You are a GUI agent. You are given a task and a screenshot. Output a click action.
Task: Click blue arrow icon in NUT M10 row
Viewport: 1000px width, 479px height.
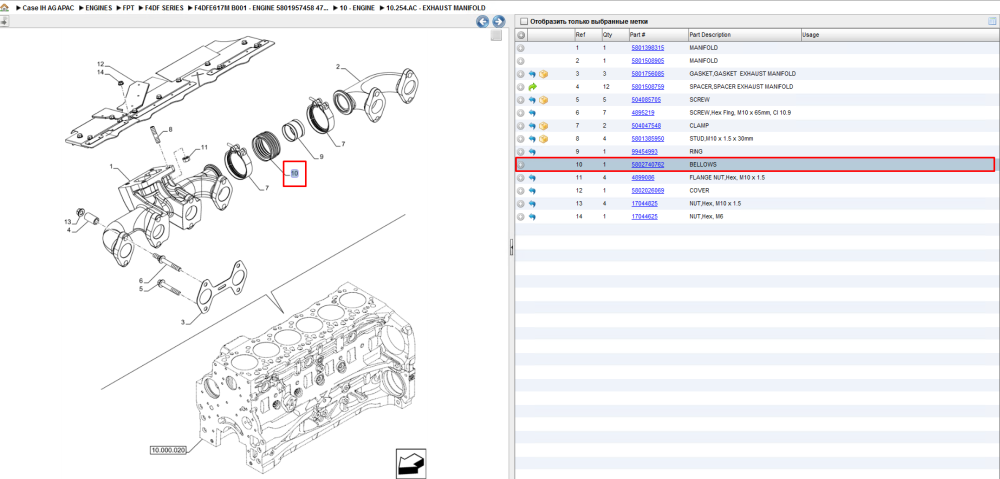click(532, 203)
